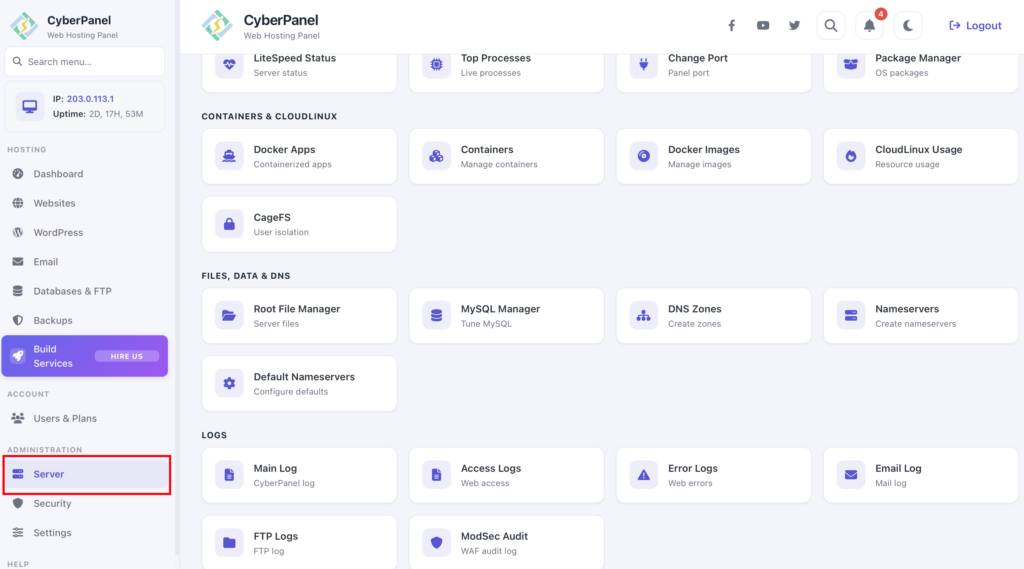
Task: Click the 'Resource usage' subtitle
Action: coord(907,164)
